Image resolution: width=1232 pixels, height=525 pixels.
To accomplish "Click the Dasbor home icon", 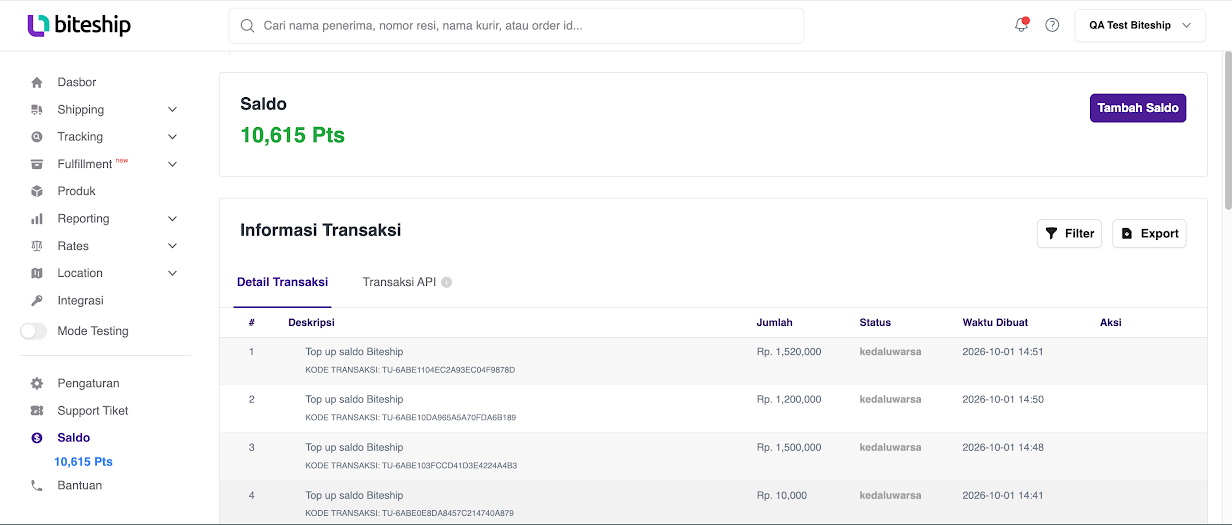I will (x=37, y=82).
